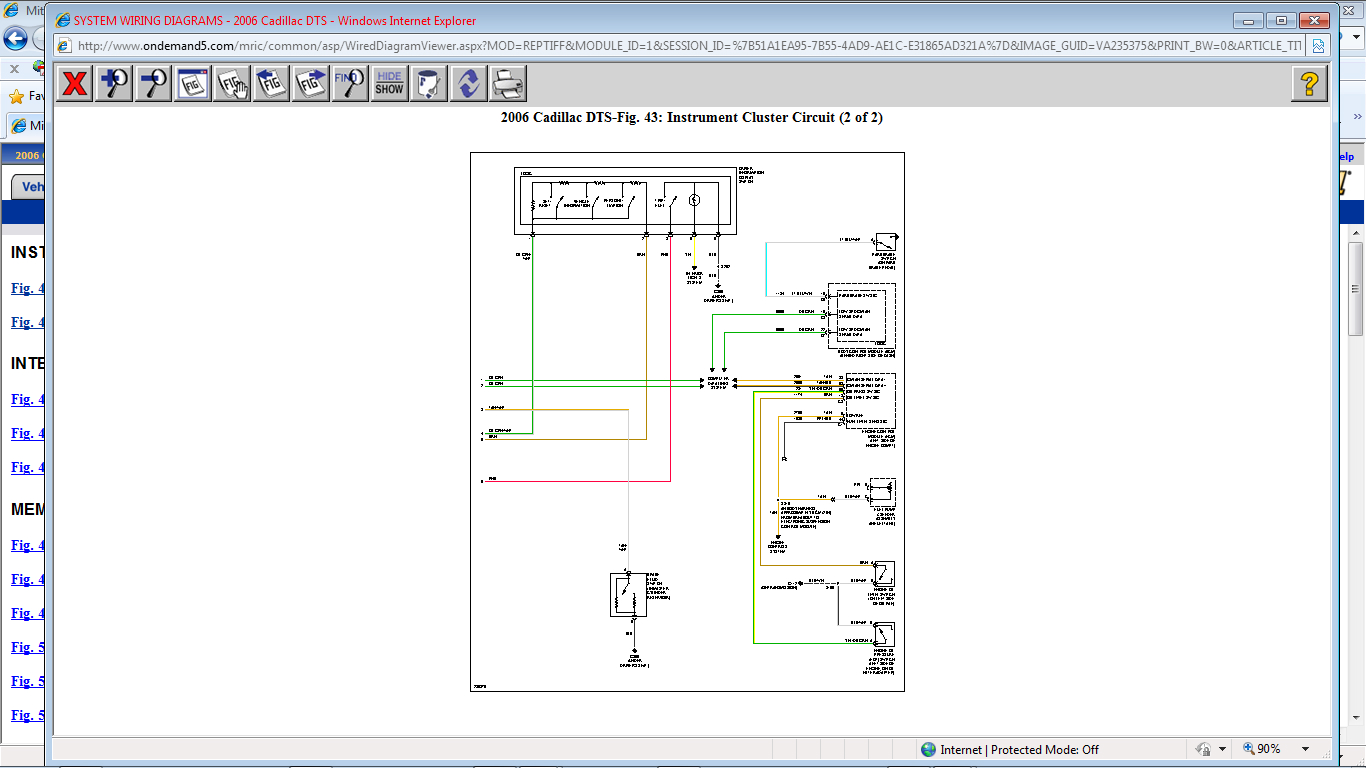Expand the security padlock dropdown in status bar
This screenshot has height=768, width=1366.
click(x=1223, y=749)
